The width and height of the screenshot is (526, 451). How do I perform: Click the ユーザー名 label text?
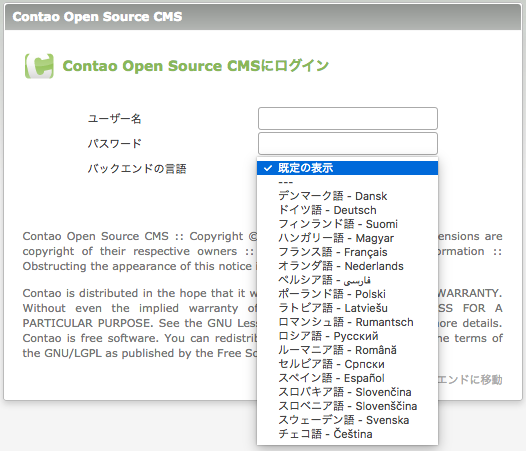click(x=114, y=119)
